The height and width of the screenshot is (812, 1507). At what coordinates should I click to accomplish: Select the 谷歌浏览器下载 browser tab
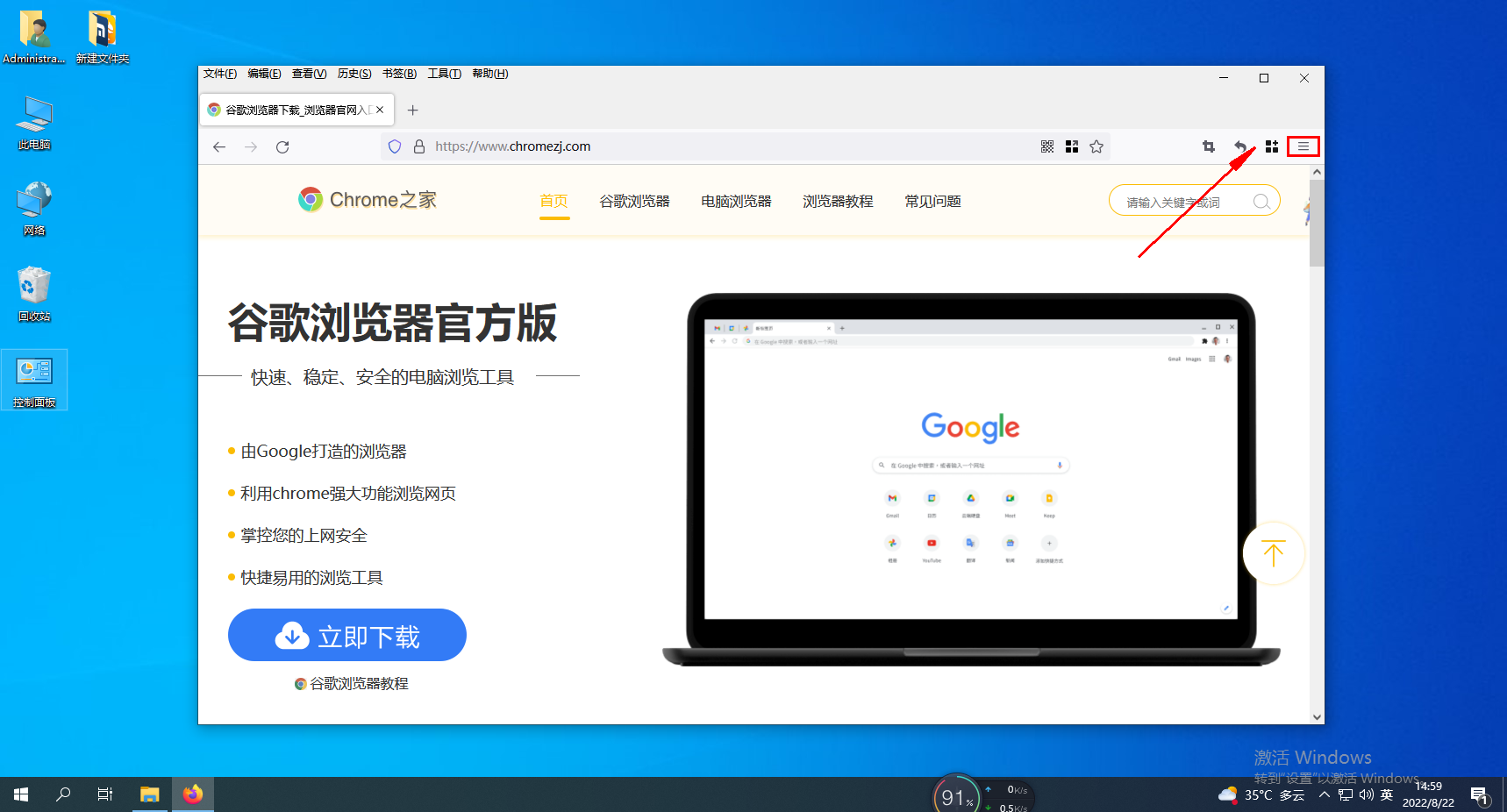(297, 110)
